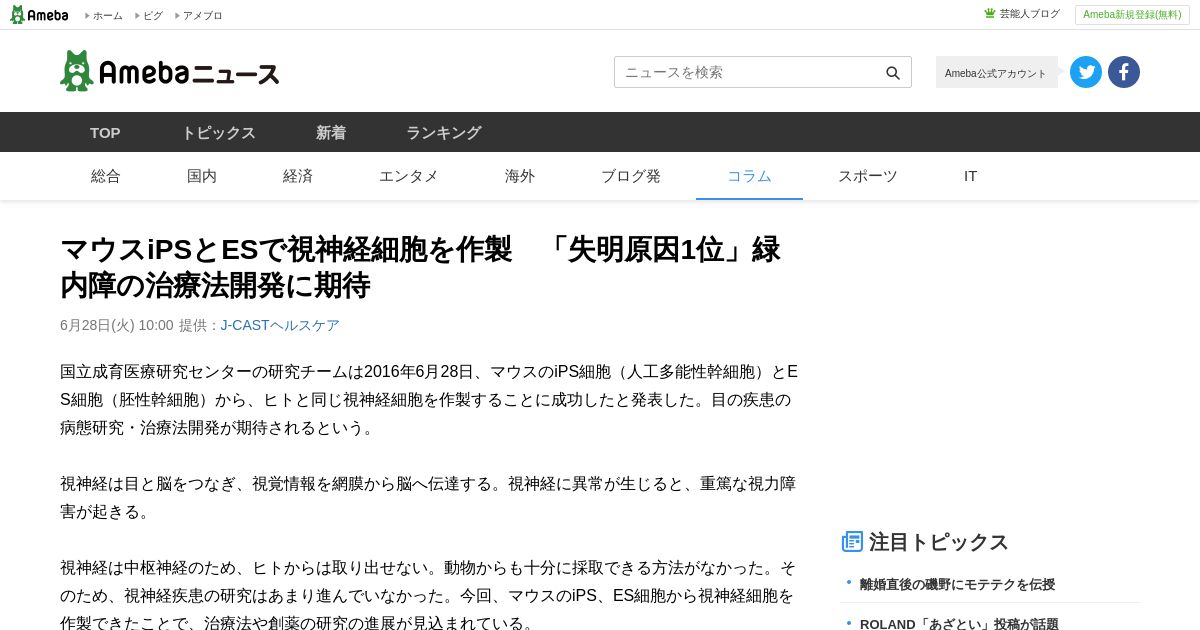
Task: Click the Ameba logo in the top bar
Action: pyautogui.click(x=39, y=15)
